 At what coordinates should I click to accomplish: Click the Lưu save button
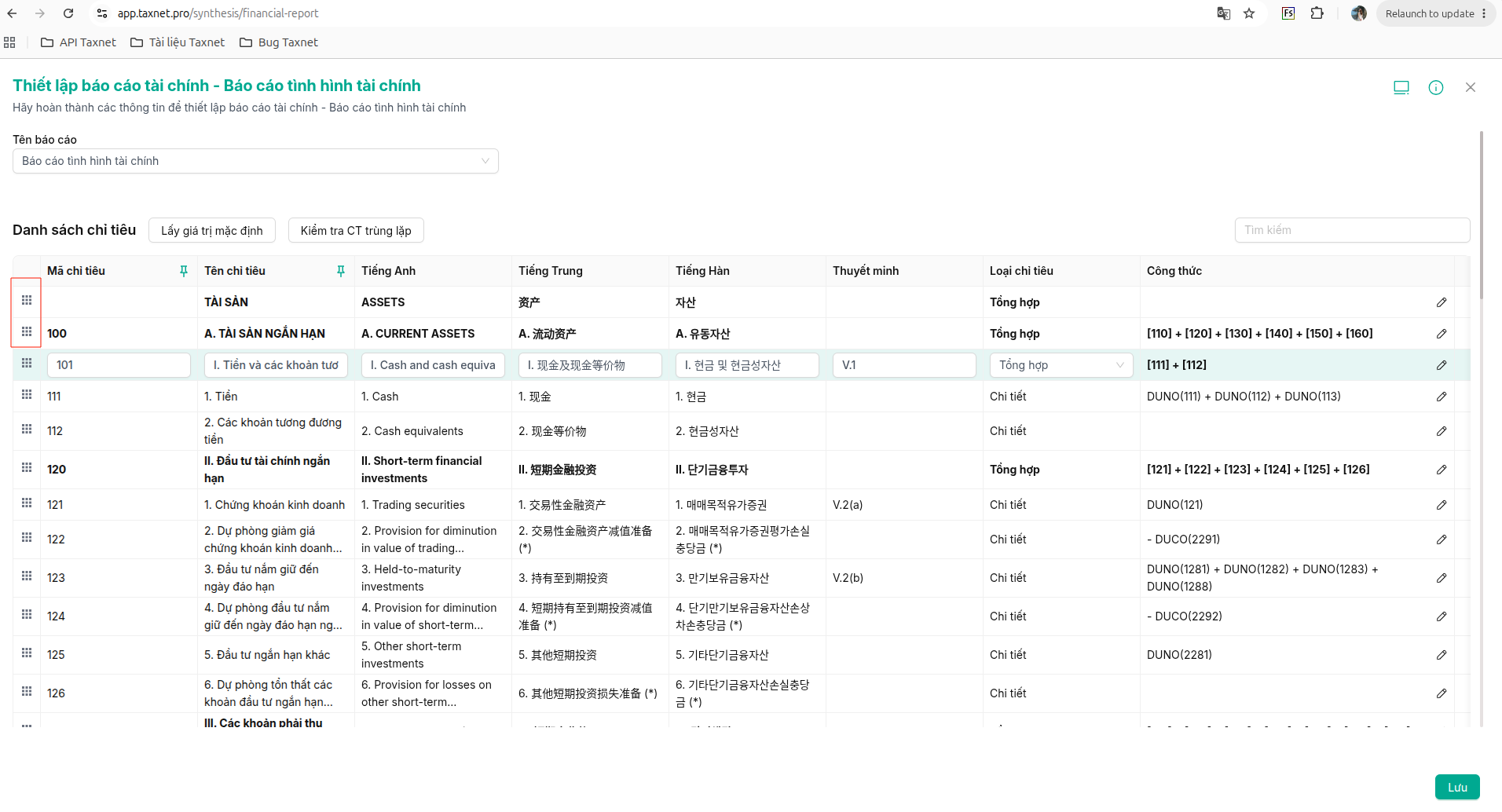click(x=1457, y=787)
